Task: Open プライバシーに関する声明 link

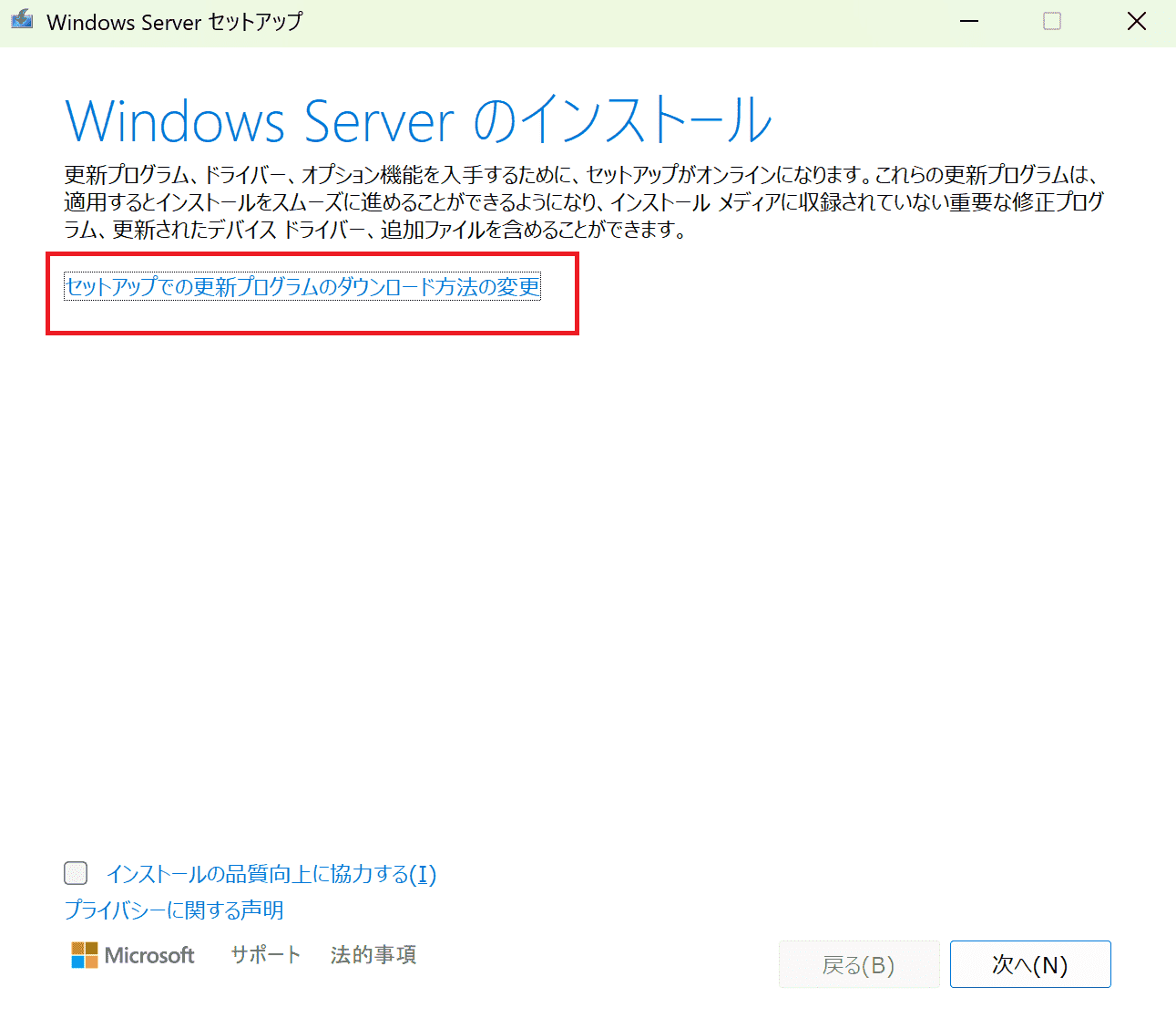Action: pyautogui.click(x=174, y=910)
